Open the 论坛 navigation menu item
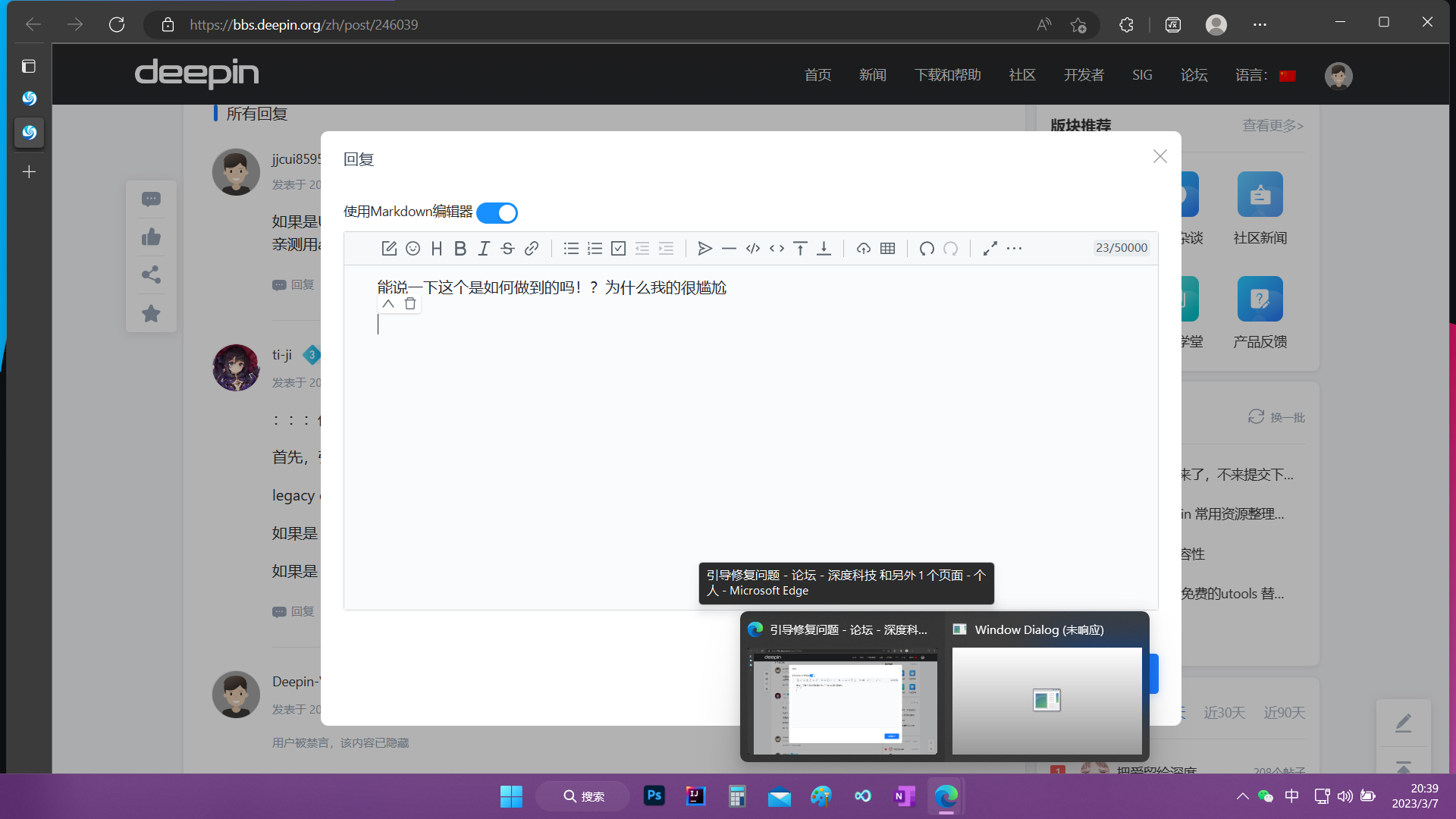Screen dimensions: 1456x819 pyautogui.click(x=1194, y=75)
